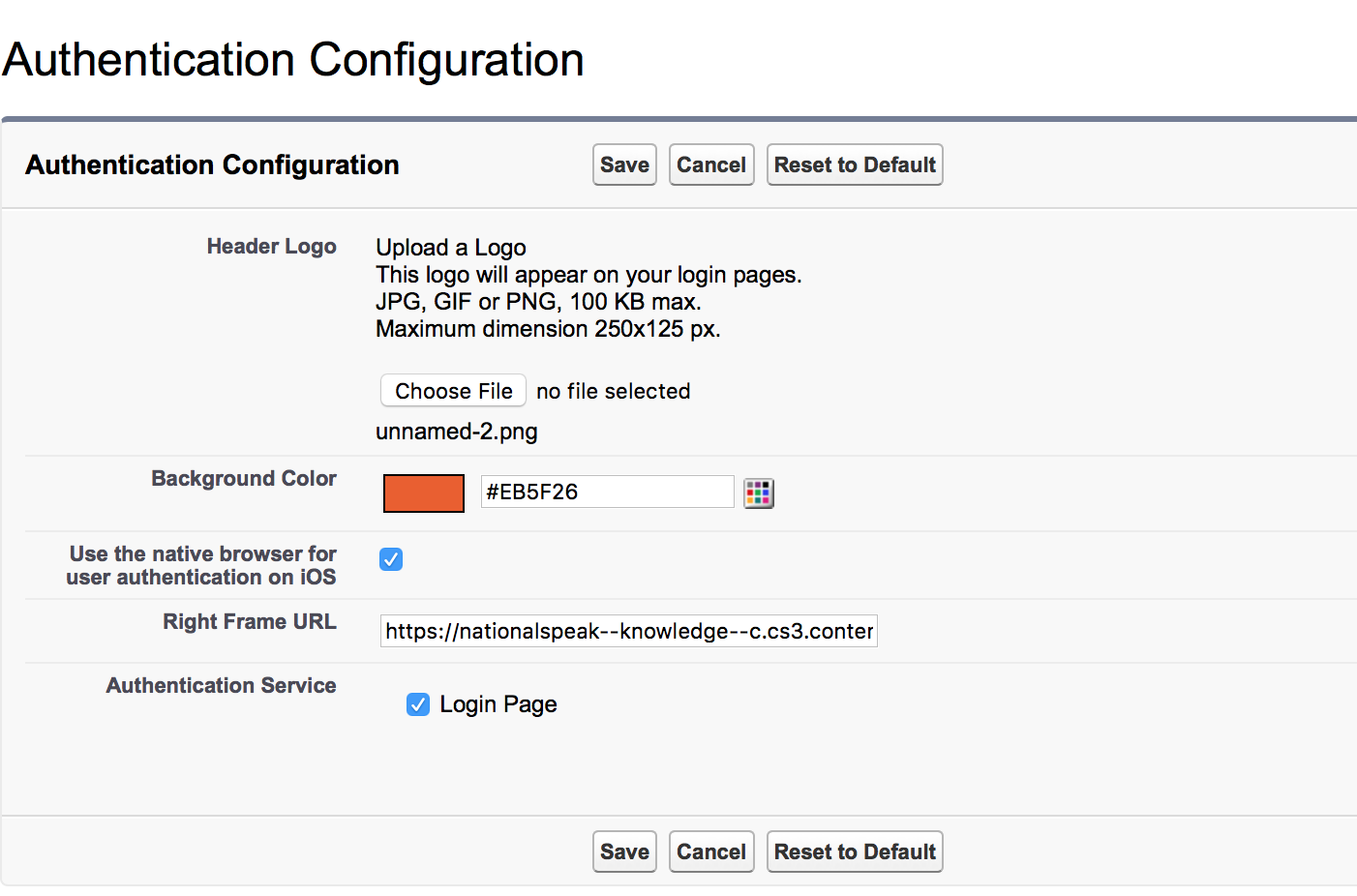Open the Choose File logo upload dialog
Screen dimensions: 1357x896
click(x=453, y=391)
